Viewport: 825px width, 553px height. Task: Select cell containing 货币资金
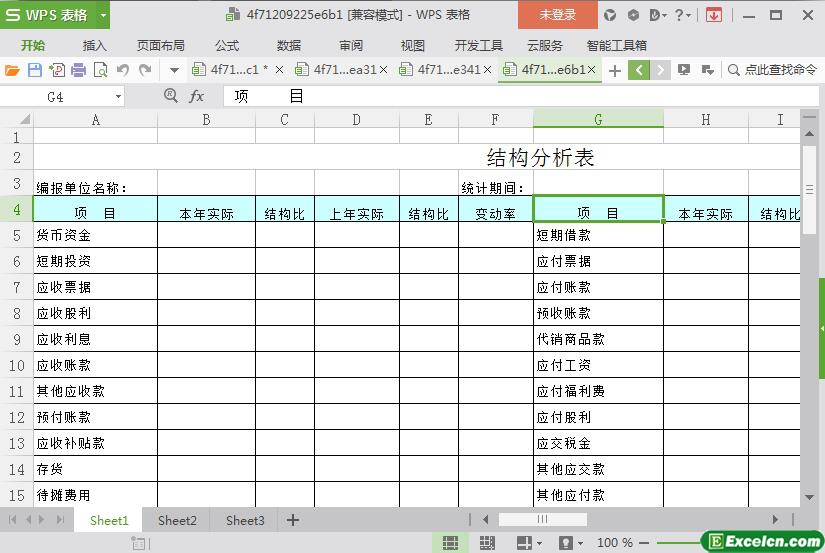tap(95, 235)
